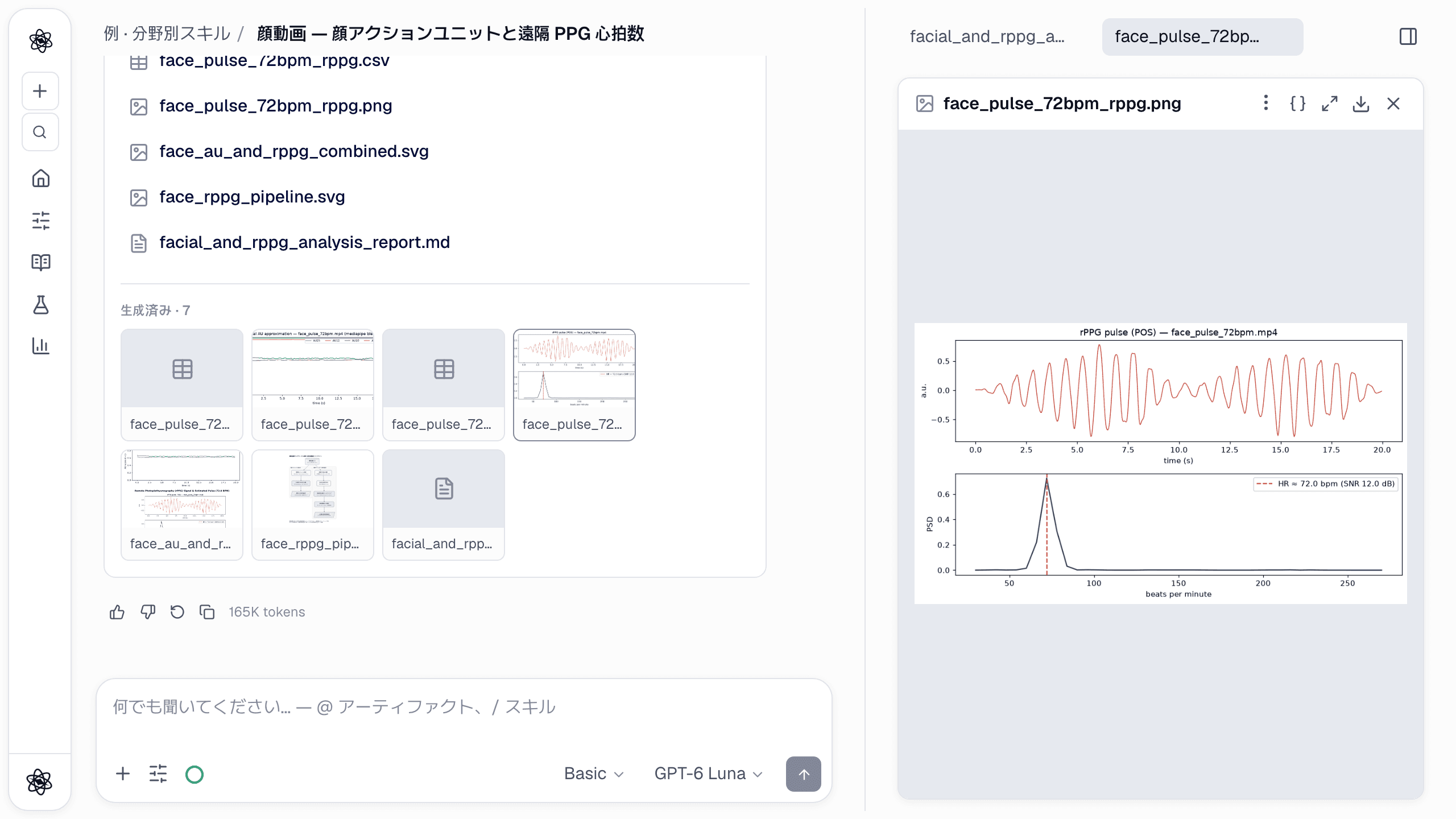
Task: Switch to the facial_and_rppg_a... tab
Action: pos(987,36)
